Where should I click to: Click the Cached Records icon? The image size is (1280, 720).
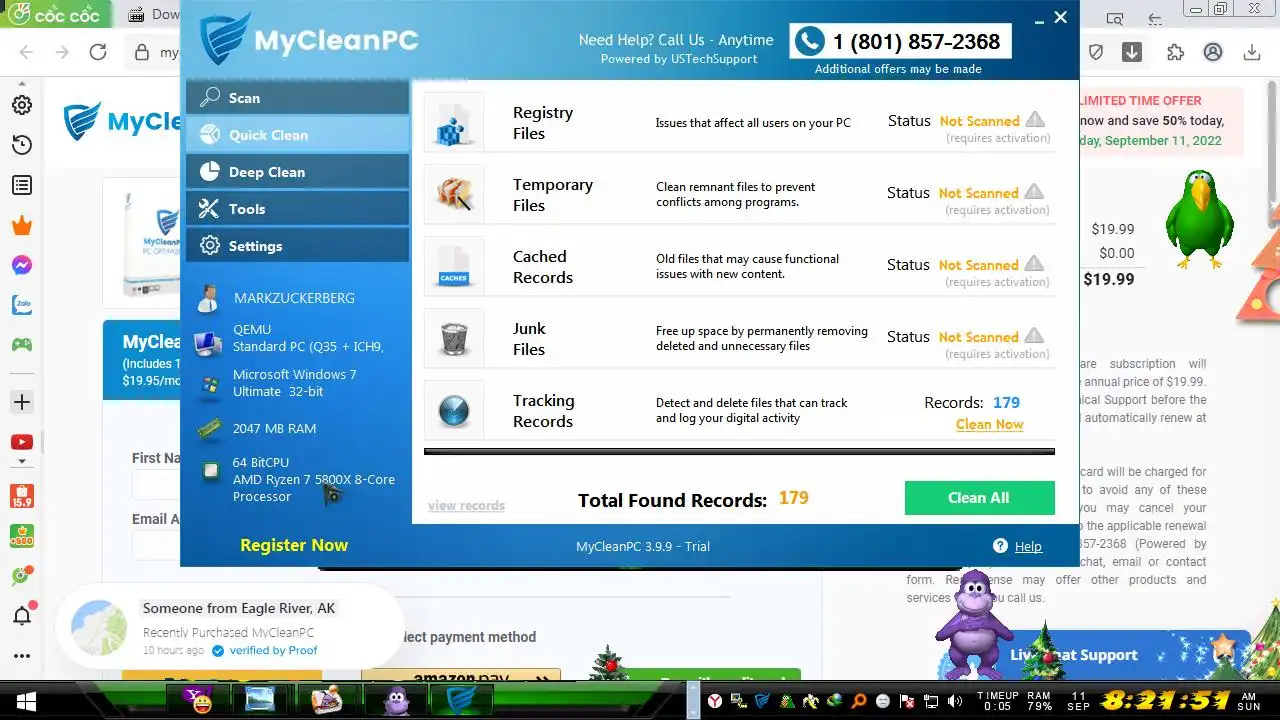(x=454, y=267)
